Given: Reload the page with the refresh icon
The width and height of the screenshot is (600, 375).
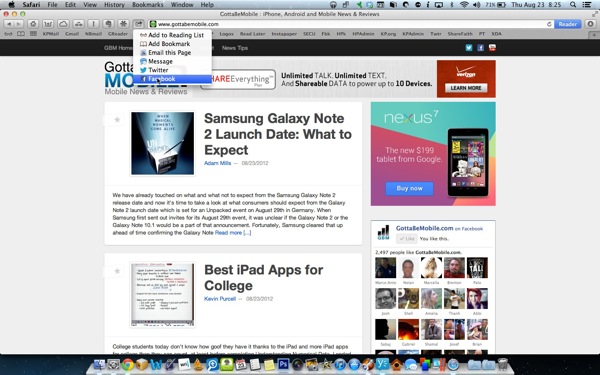Looking at the screenshot, I should click(x=549, y=24).
